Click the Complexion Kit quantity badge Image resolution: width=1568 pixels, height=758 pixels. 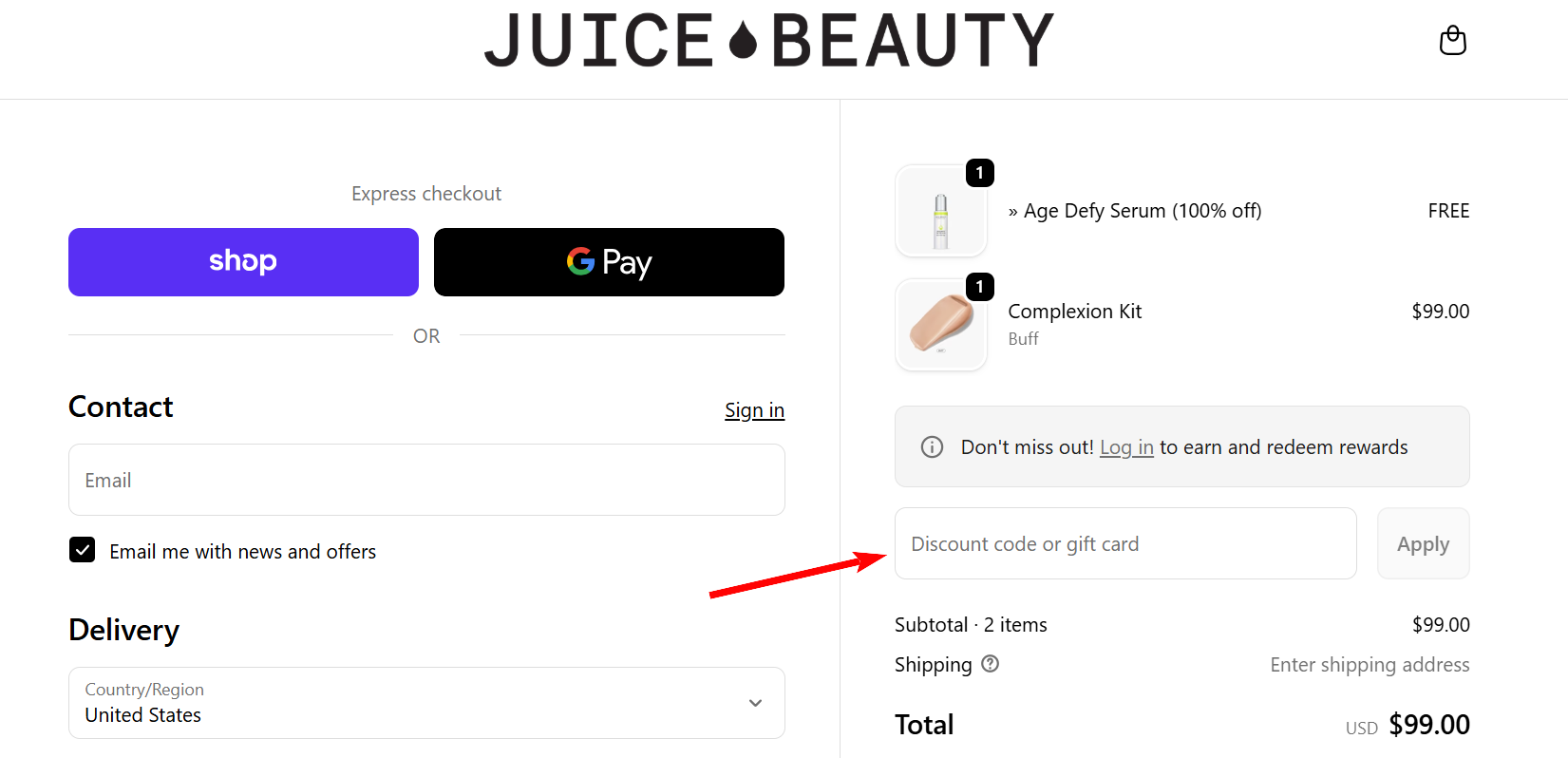coord(979,287)
